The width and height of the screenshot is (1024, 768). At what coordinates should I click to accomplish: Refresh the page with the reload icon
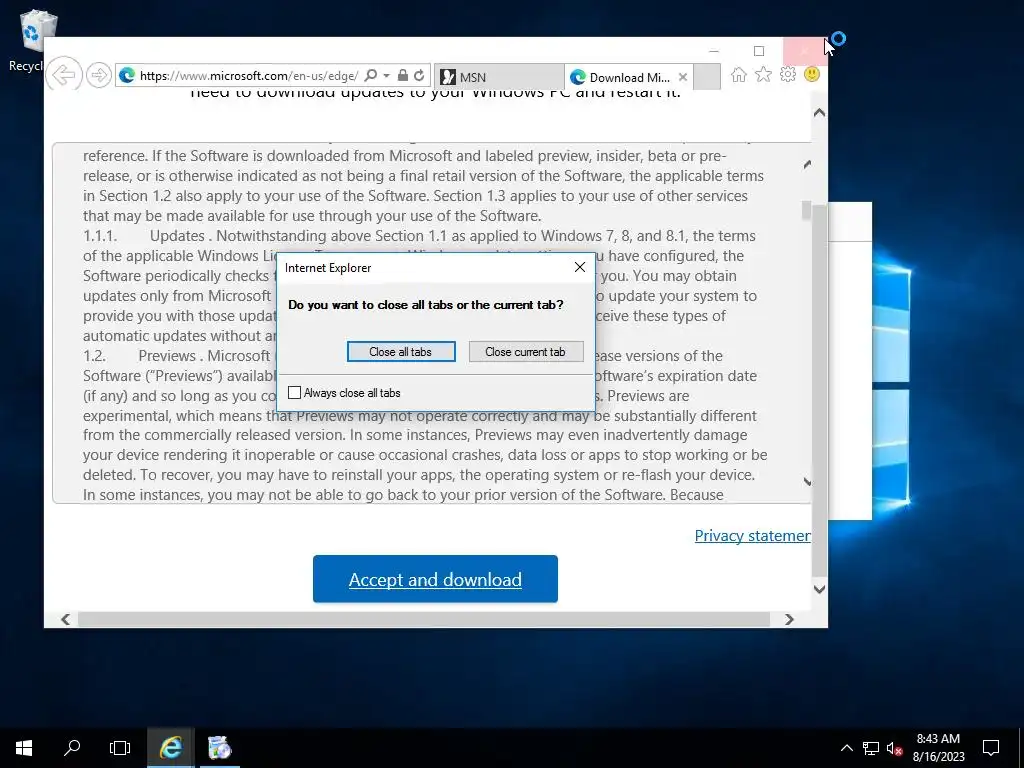419,76
